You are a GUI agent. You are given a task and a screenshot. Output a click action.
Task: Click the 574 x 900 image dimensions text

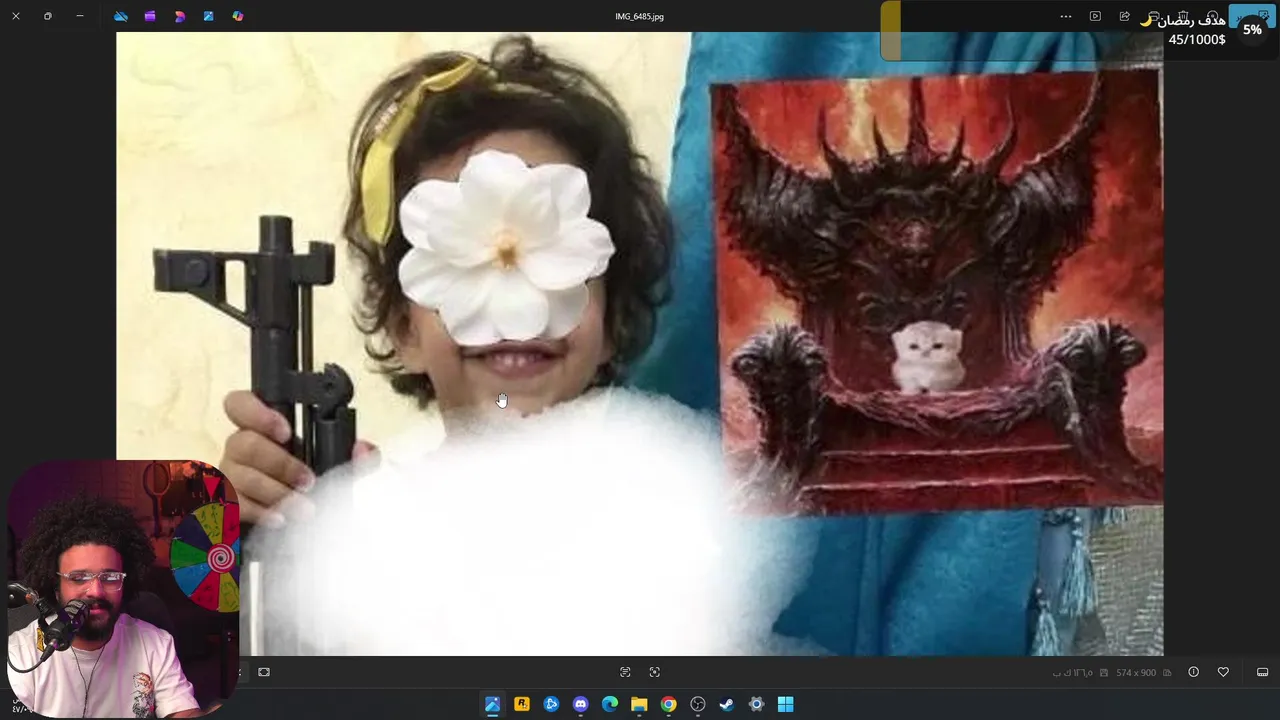pos(1136,673)
